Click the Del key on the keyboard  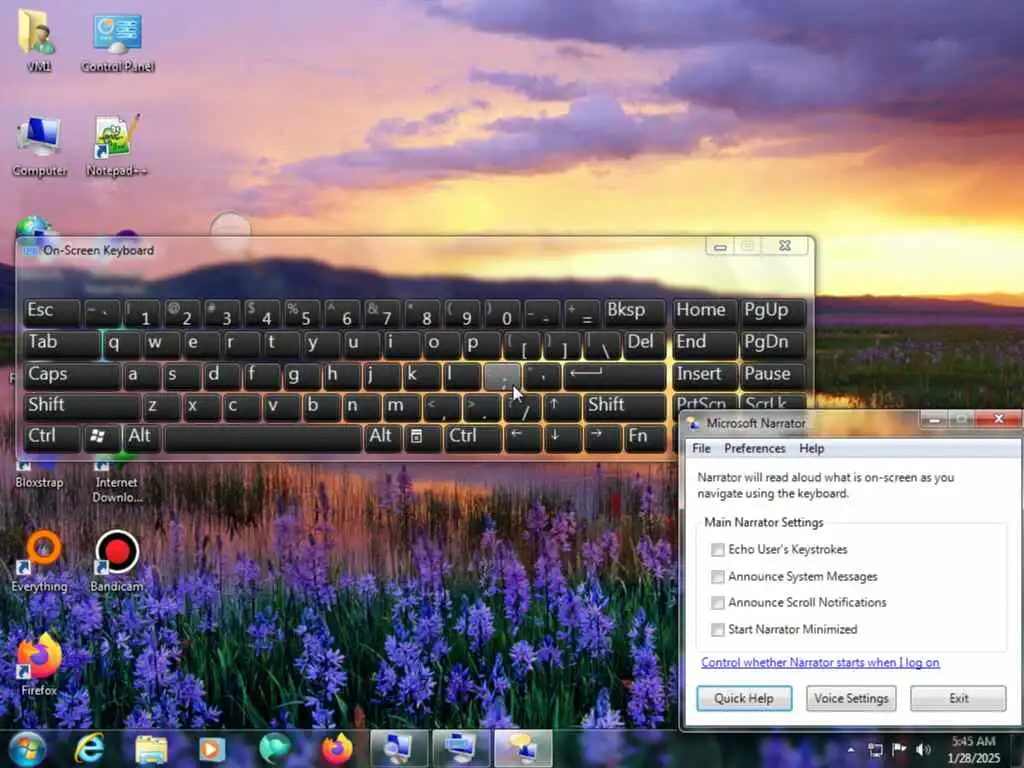pos(645,344)
